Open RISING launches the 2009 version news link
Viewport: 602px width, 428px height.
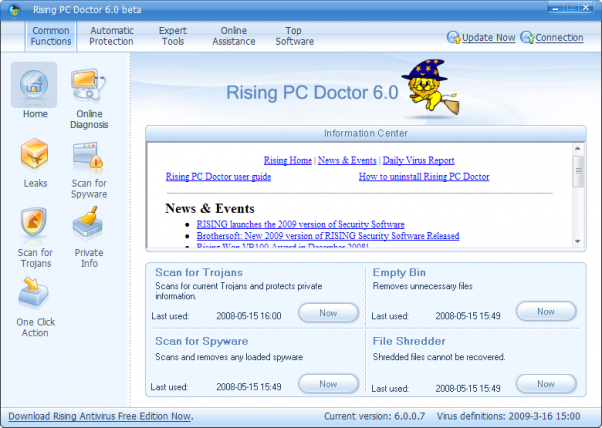301,224
